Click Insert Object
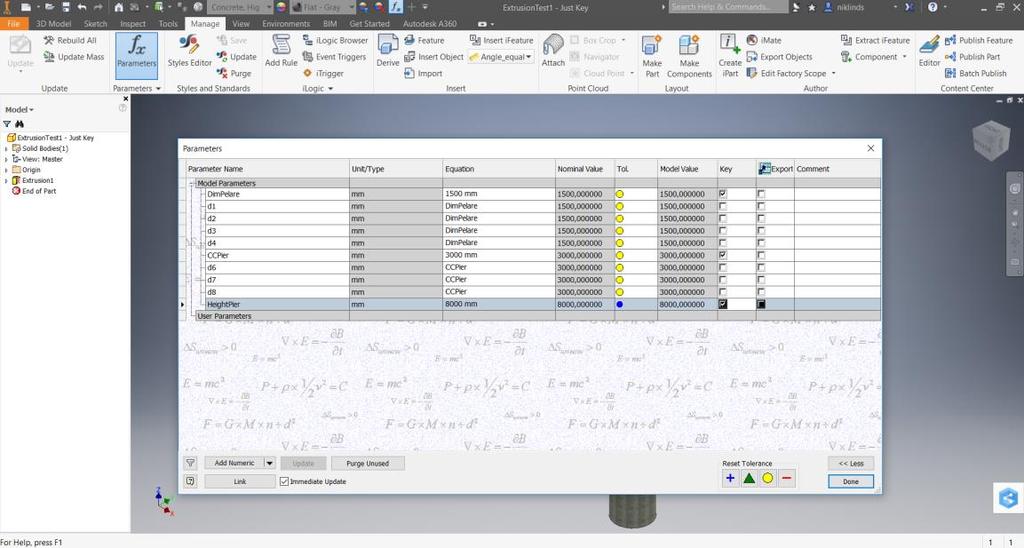The width and height of the screenshot is (1024, 548). coord(434,57)
